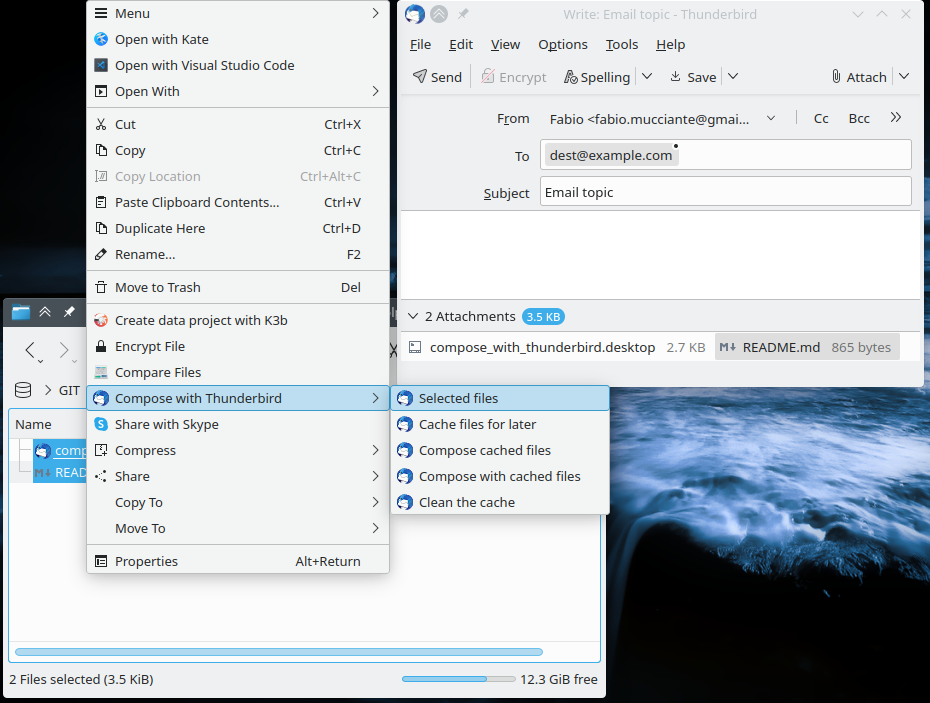Open the File menu in Thunderbird

point(421,44)
